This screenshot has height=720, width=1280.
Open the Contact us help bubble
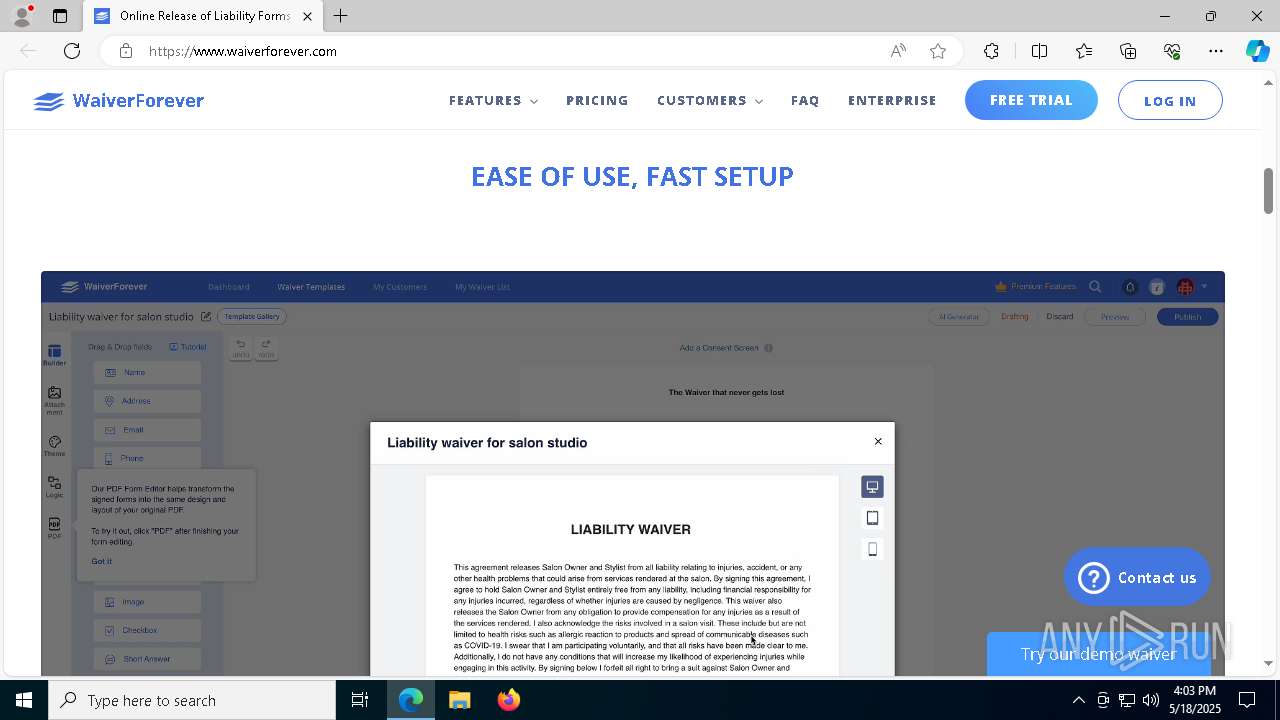[1137, 577]
